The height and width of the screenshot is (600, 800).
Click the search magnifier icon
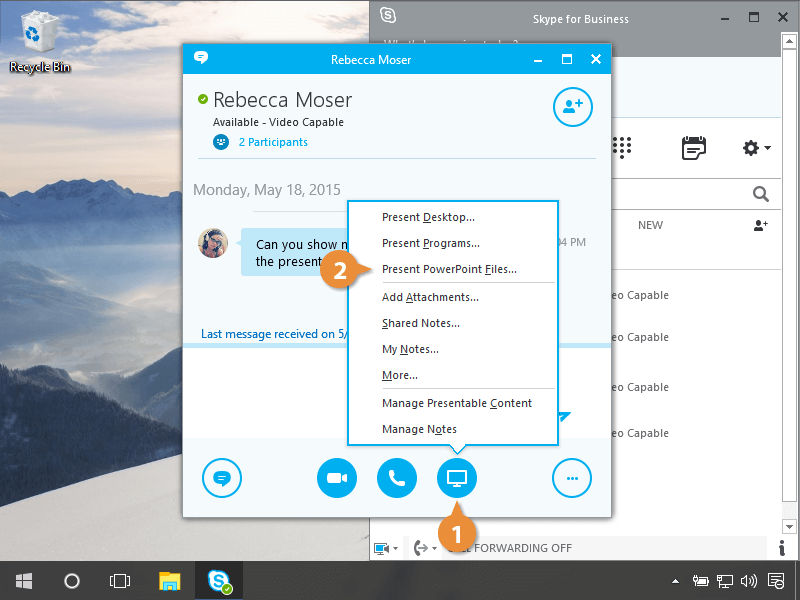tap(761, 194)
